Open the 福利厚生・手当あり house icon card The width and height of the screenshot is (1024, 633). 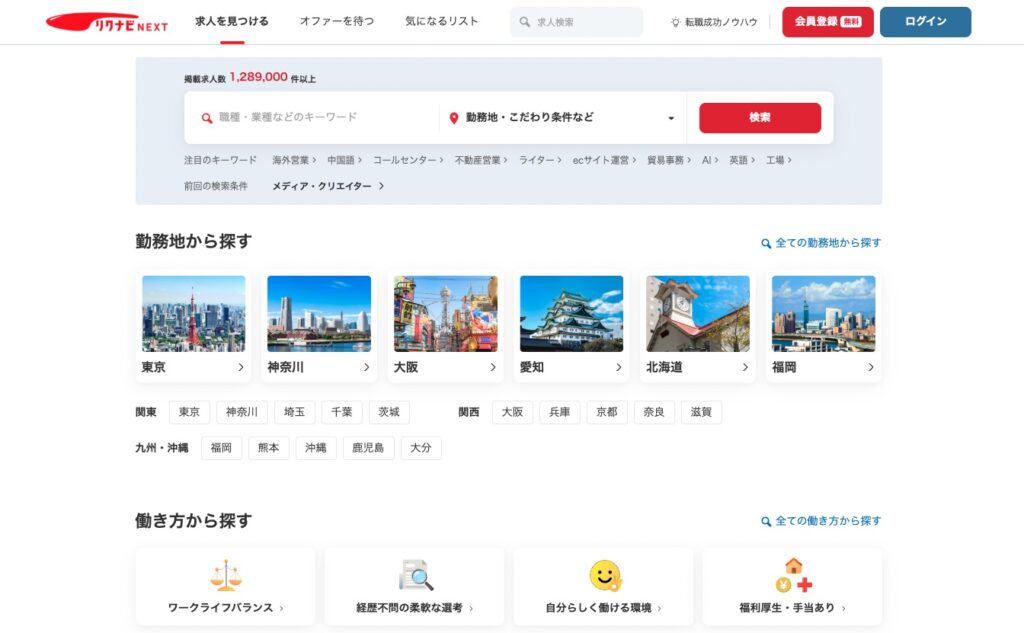click(x=793, y=575)
